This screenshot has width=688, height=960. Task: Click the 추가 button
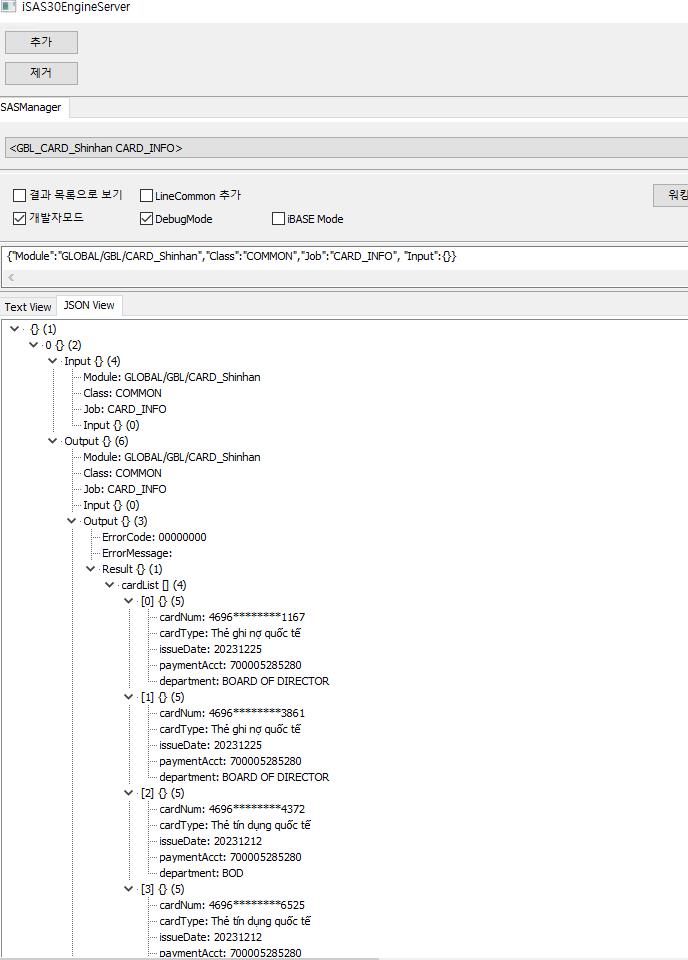point(41,42)
